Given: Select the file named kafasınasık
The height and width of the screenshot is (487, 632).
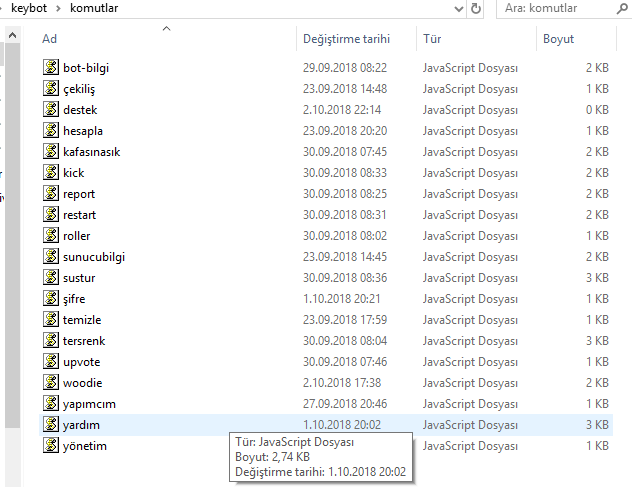Looking at the screenshot, I should 91,152.
